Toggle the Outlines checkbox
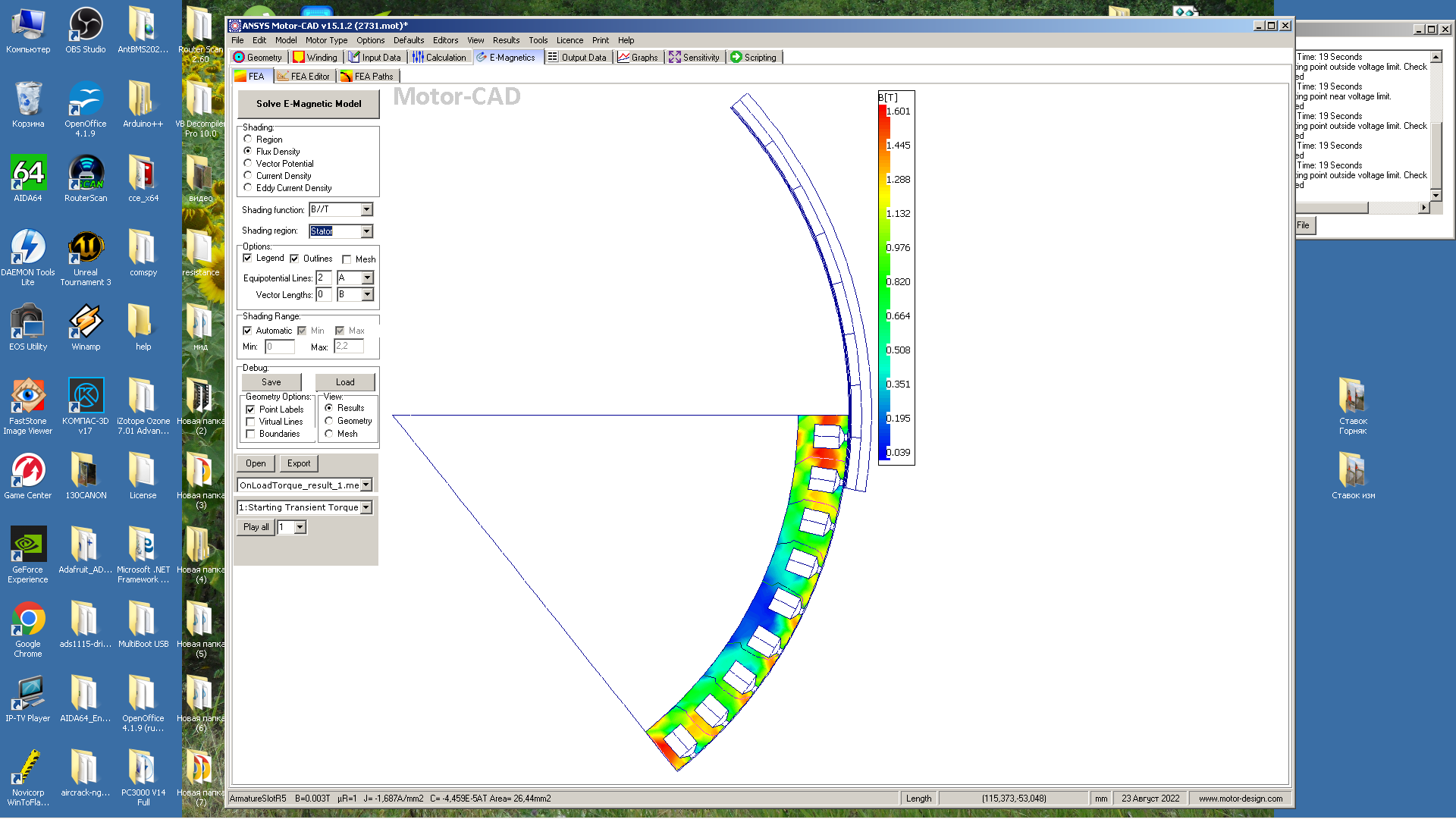 pyautogui.click(x=294, y=259)
